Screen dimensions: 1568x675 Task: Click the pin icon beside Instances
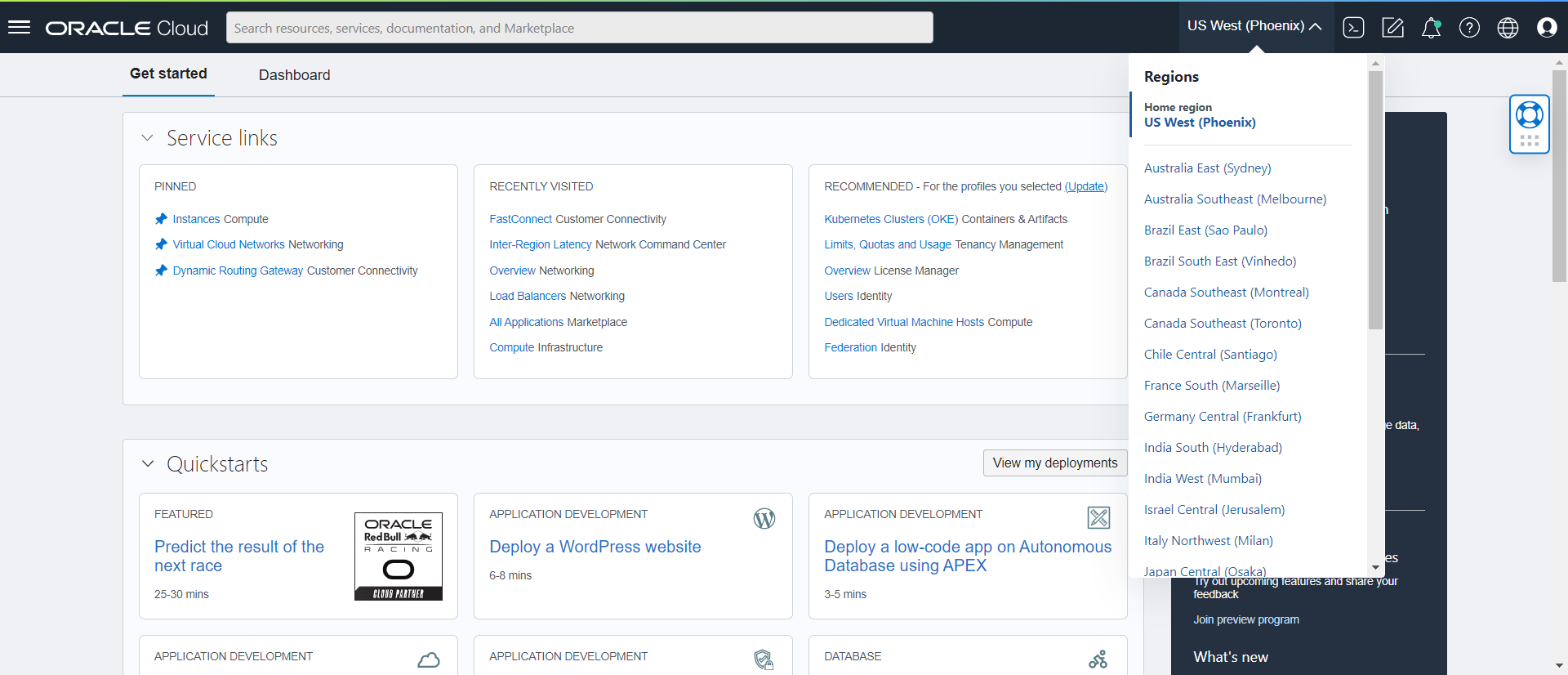(161, 219)
